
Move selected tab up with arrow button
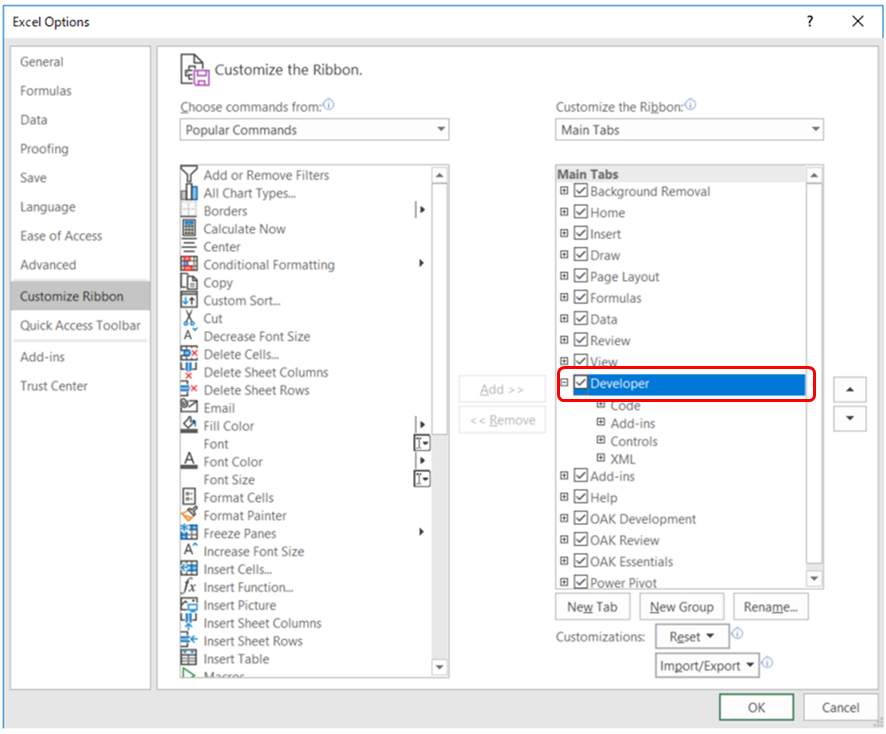(x=850, y=389)
